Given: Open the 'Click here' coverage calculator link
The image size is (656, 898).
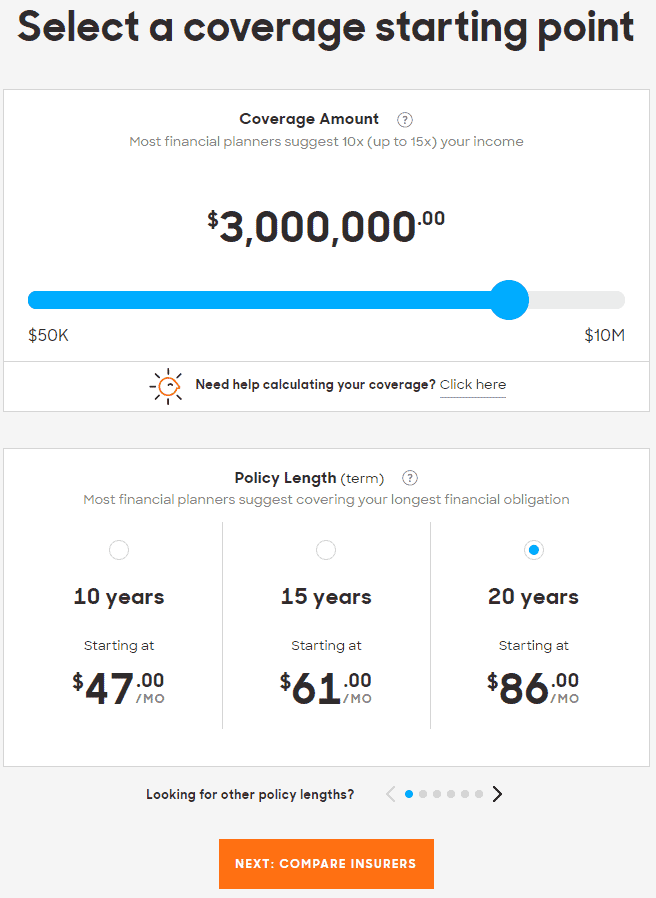Looking at the screenshot, I should (x=473, y=385).
